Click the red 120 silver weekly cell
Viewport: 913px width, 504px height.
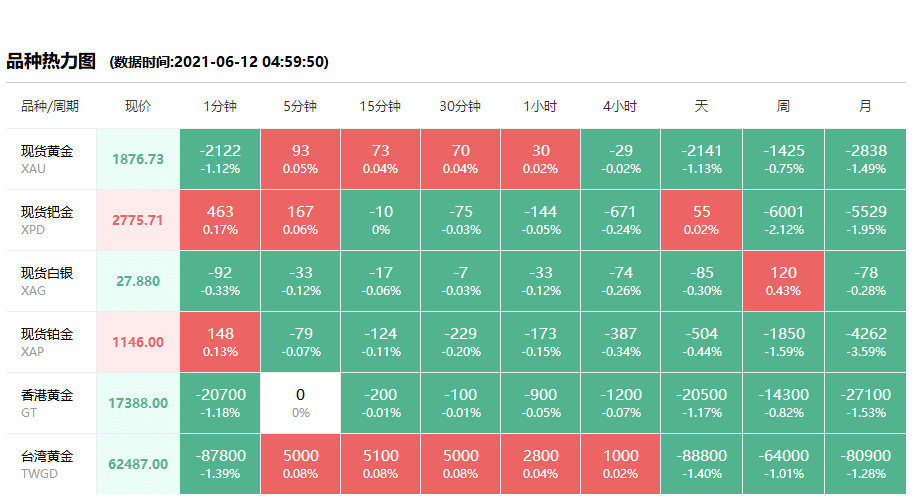[x=784, y=281]
